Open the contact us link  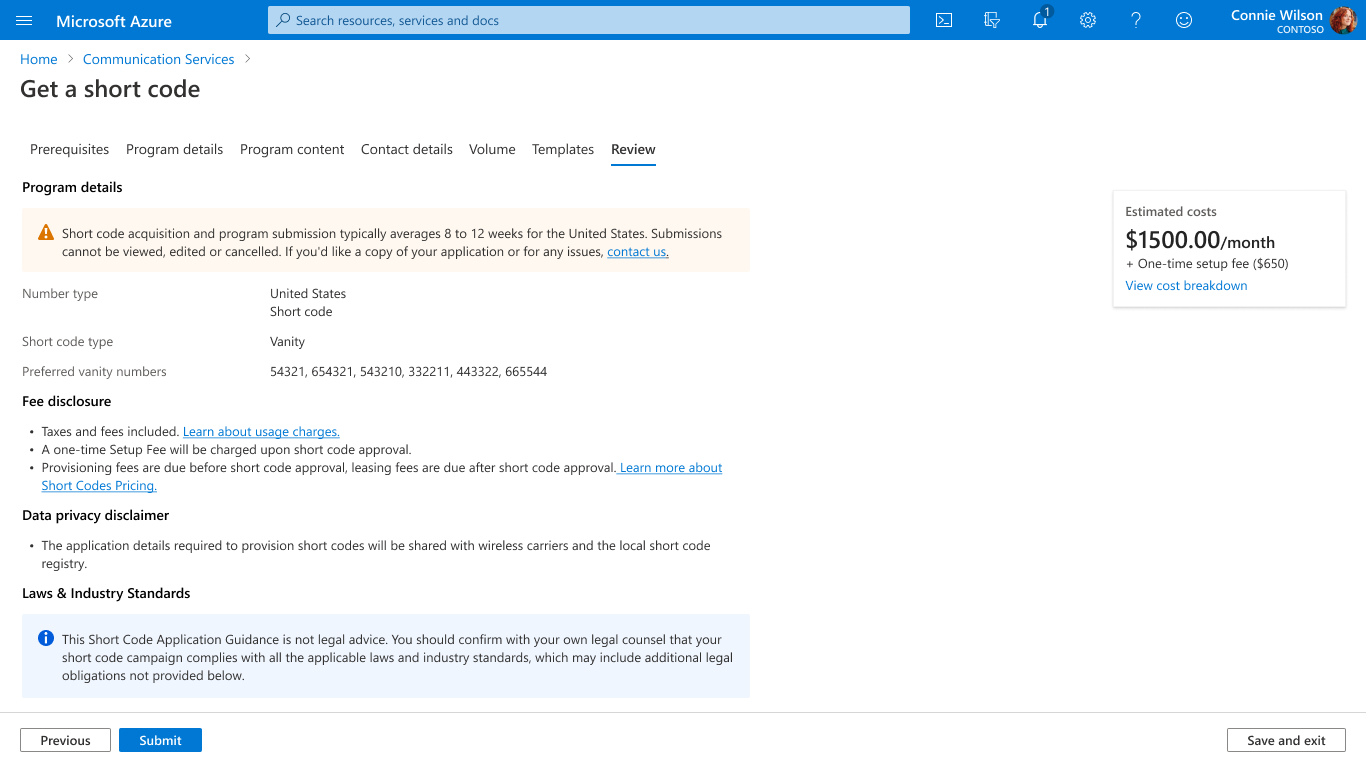pyautogui.click(x=636, y=251)
